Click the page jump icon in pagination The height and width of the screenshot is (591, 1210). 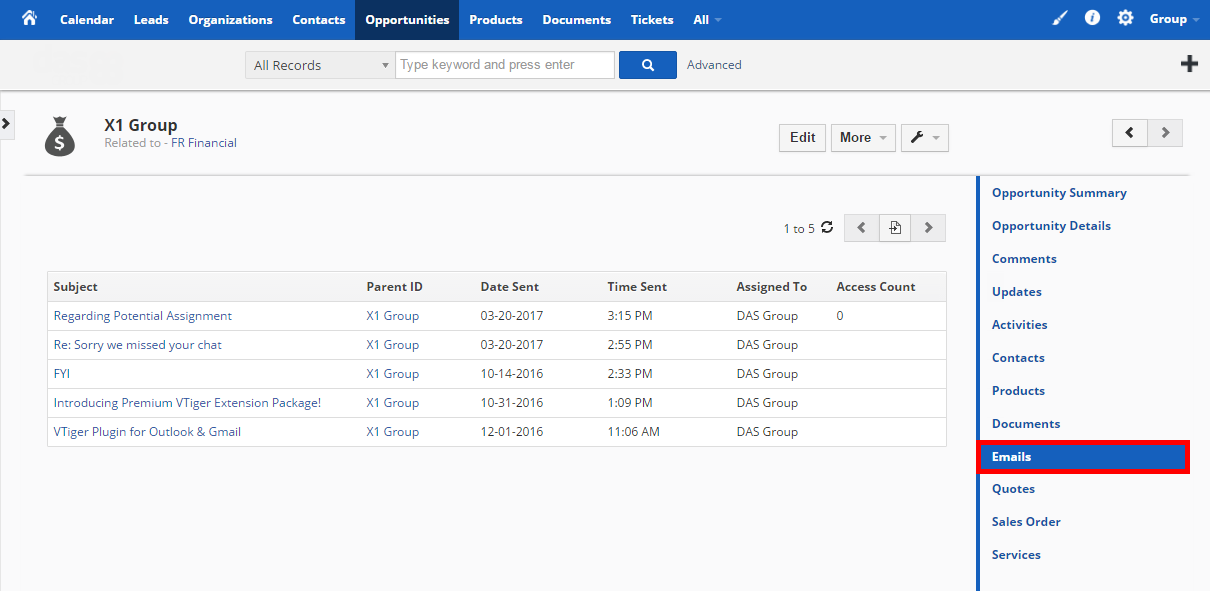pos(895,228)
